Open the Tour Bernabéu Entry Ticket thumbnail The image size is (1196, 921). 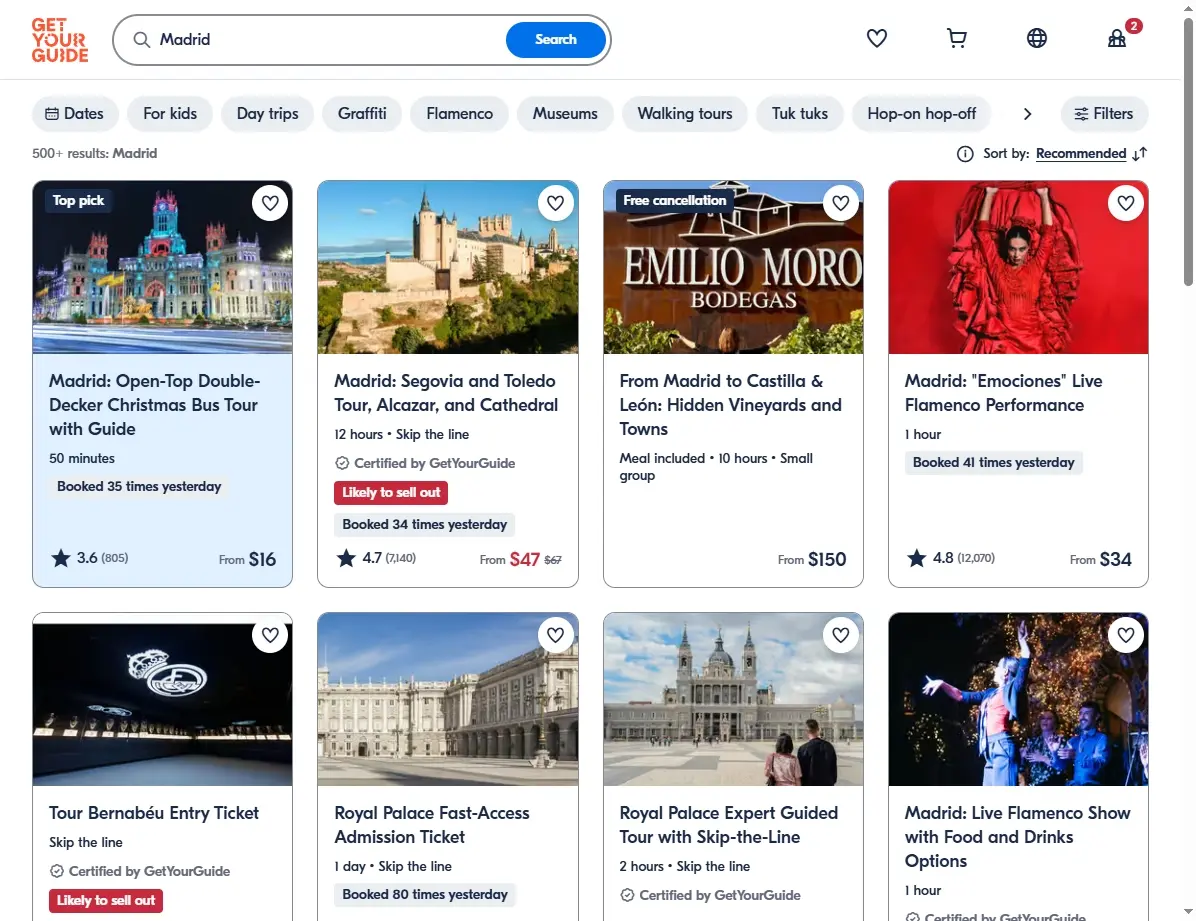[x=162, y=699]
